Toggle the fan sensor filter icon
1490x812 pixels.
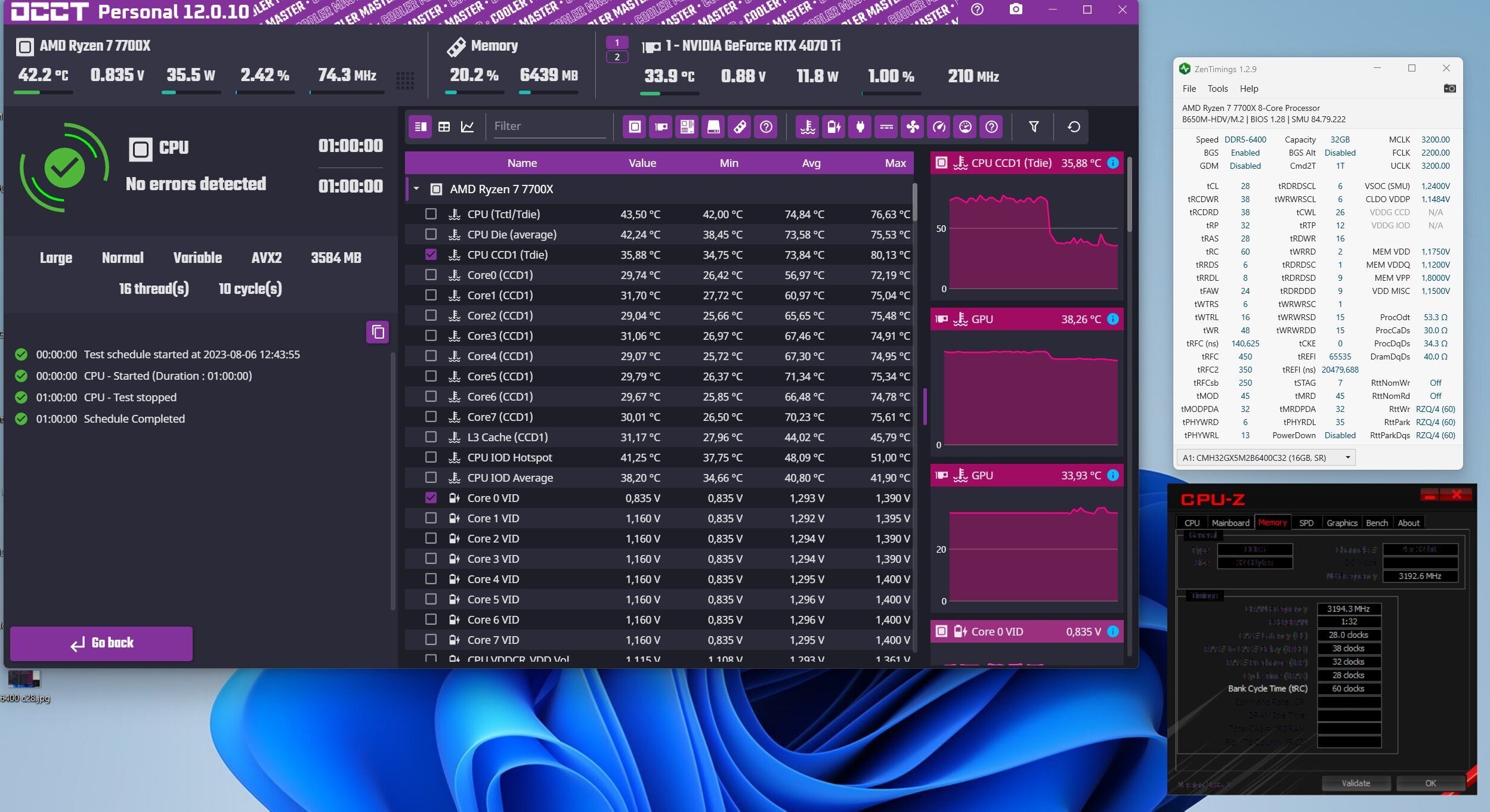pyautogui.click(x=913, y=126)
